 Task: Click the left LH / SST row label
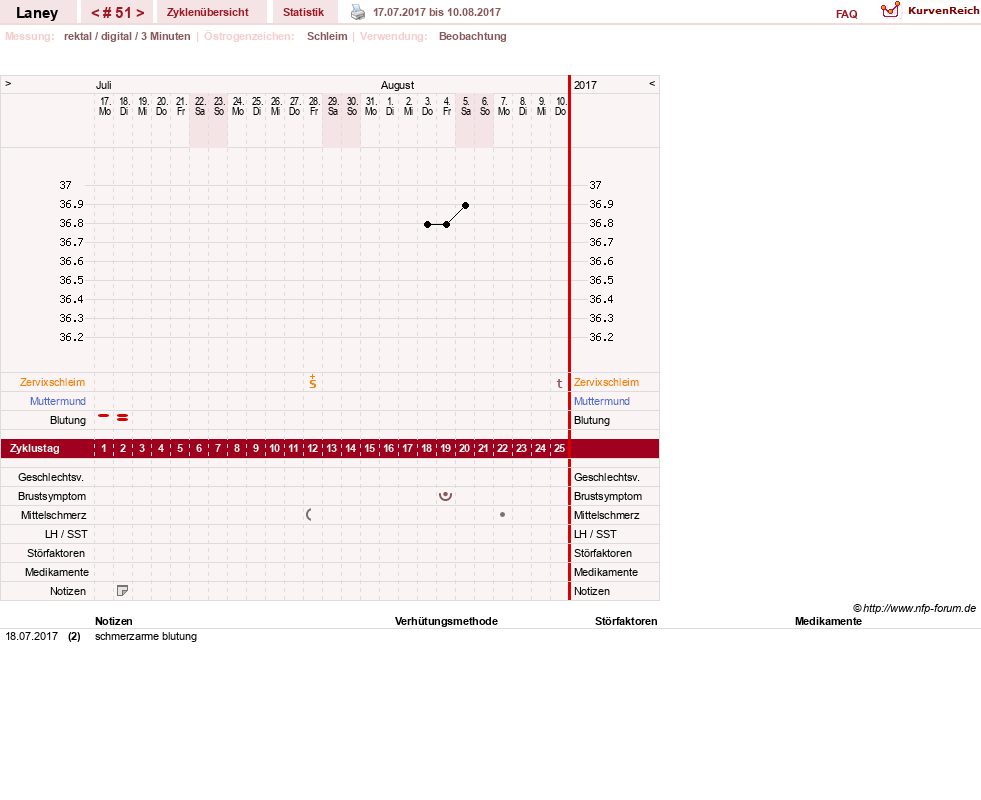click(x=66, y=534)
